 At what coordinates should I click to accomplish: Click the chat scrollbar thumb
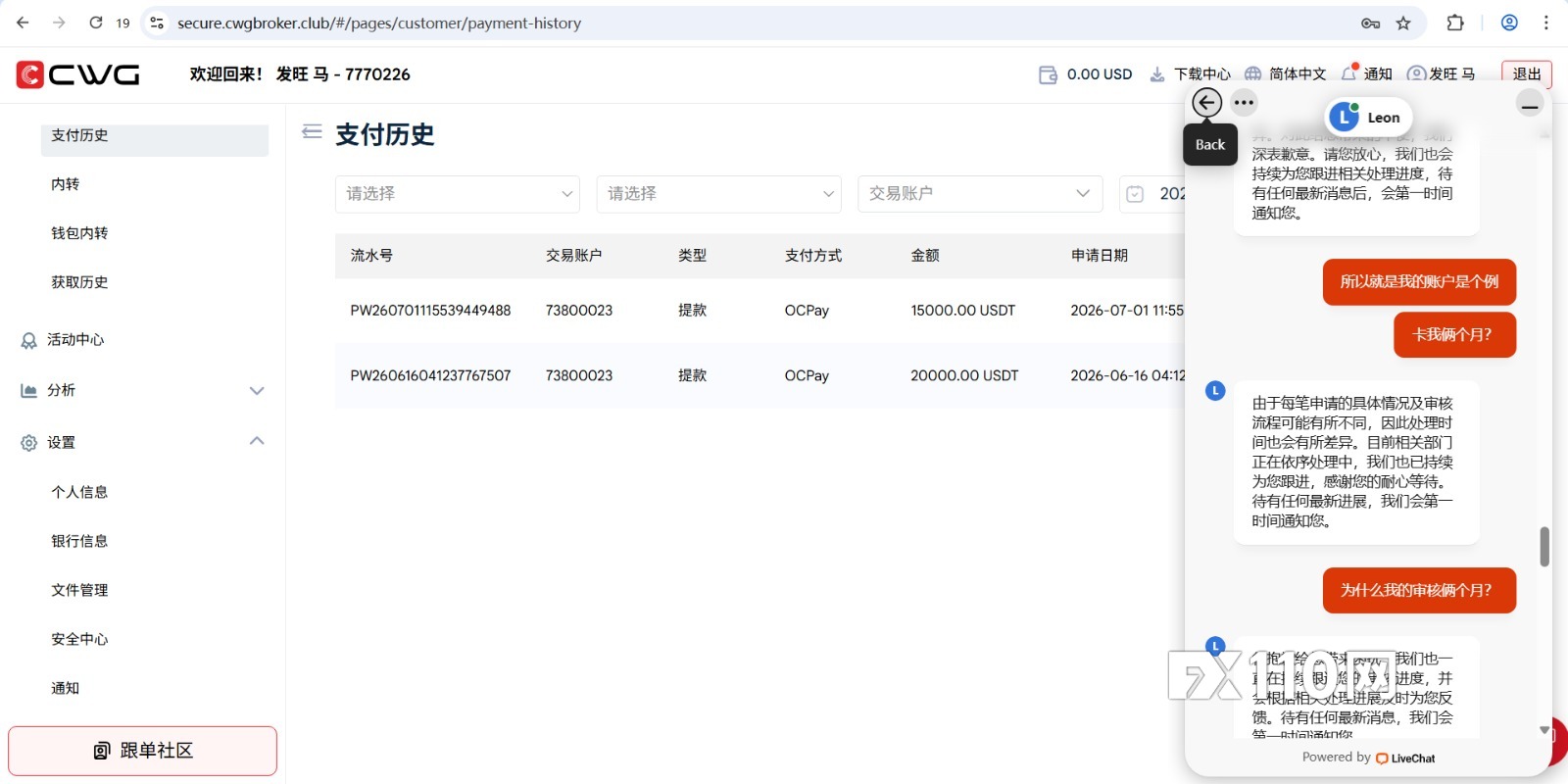tap(1544, 547)
